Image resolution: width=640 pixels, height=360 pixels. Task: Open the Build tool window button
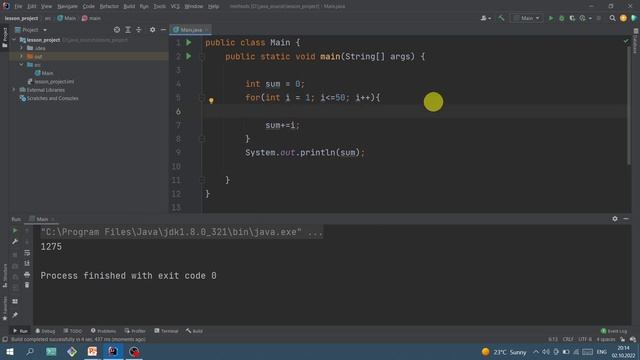[x=194, y=331]
